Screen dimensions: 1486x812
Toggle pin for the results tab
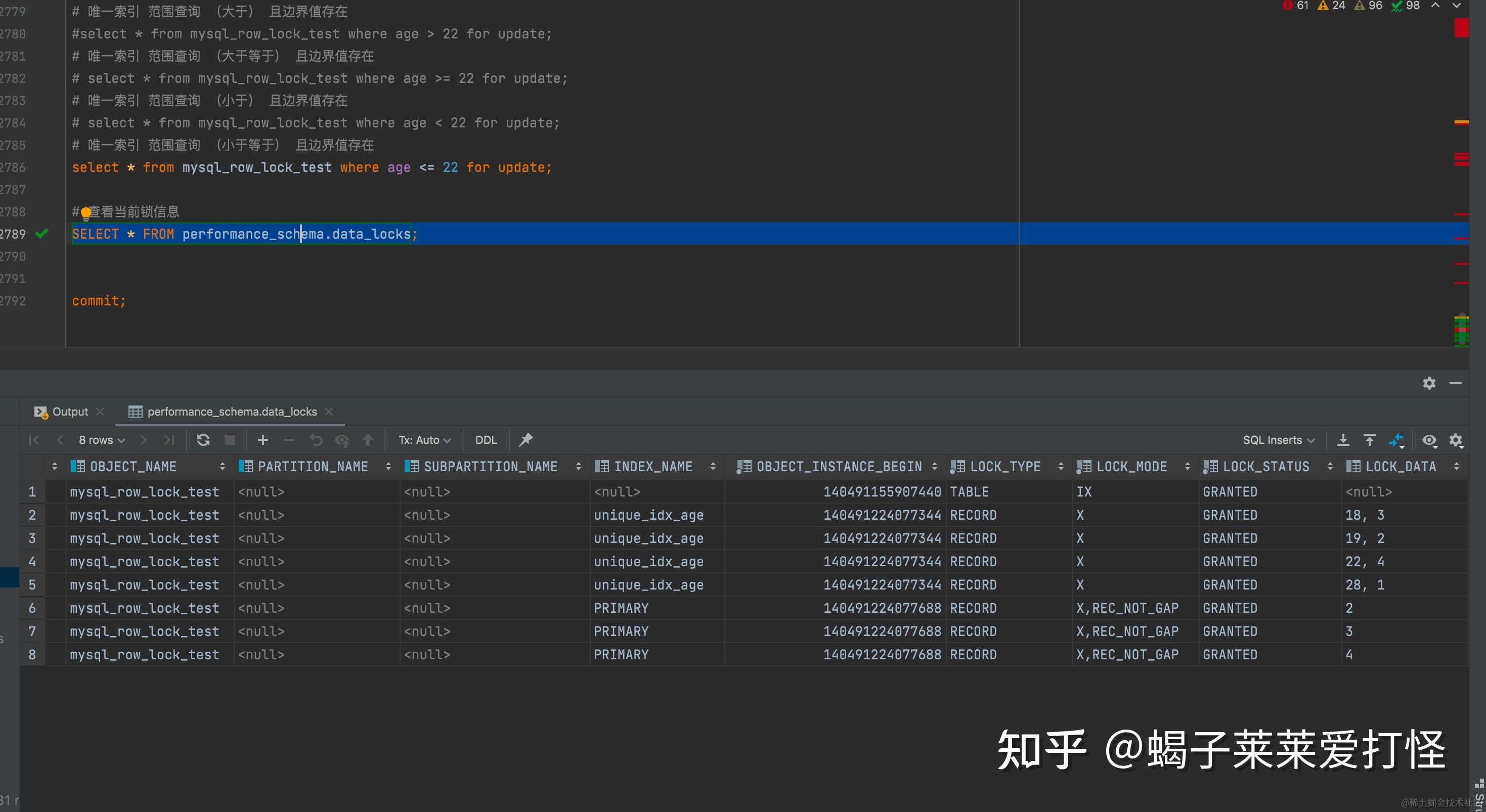(526, 439)
